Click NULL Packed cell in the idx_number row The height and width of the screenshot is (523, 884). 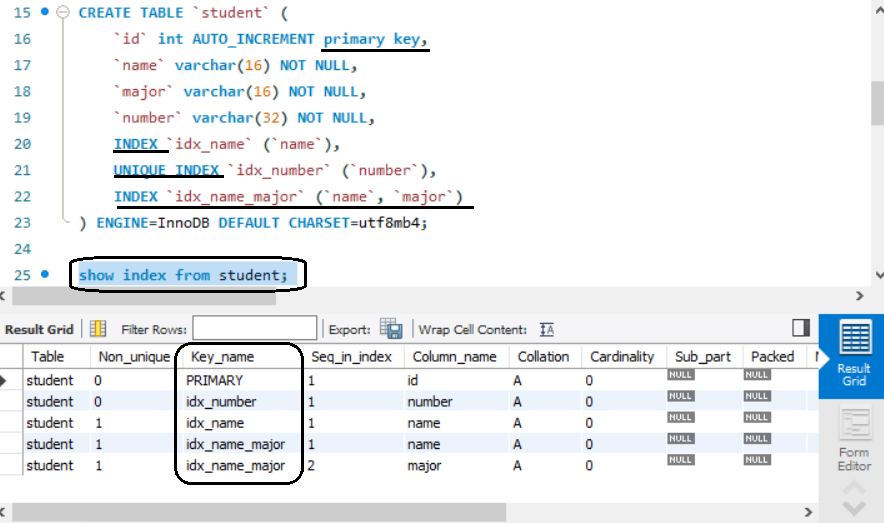[756, 396]
